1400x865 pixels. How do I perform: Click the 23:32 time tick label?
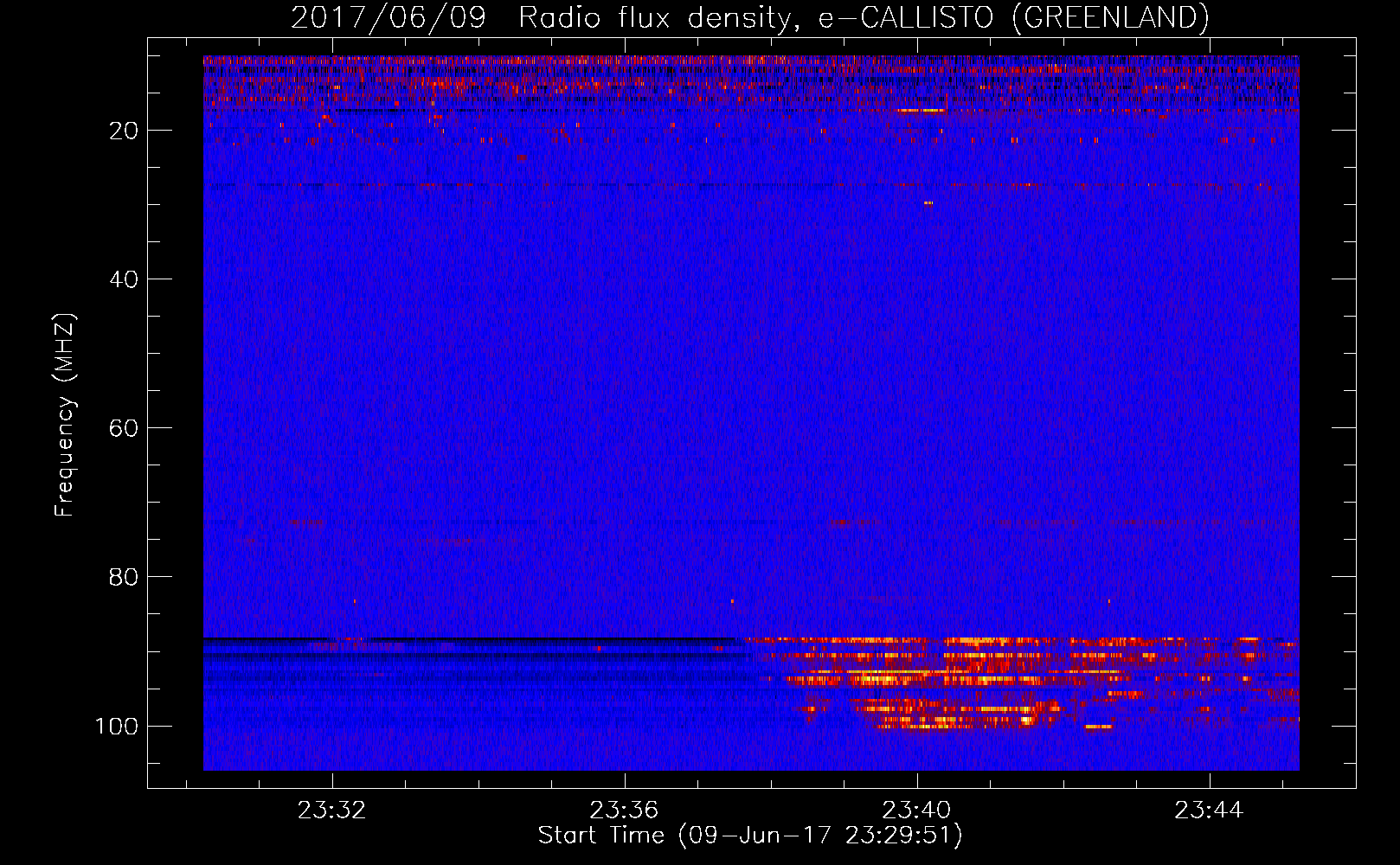(332, 811)
